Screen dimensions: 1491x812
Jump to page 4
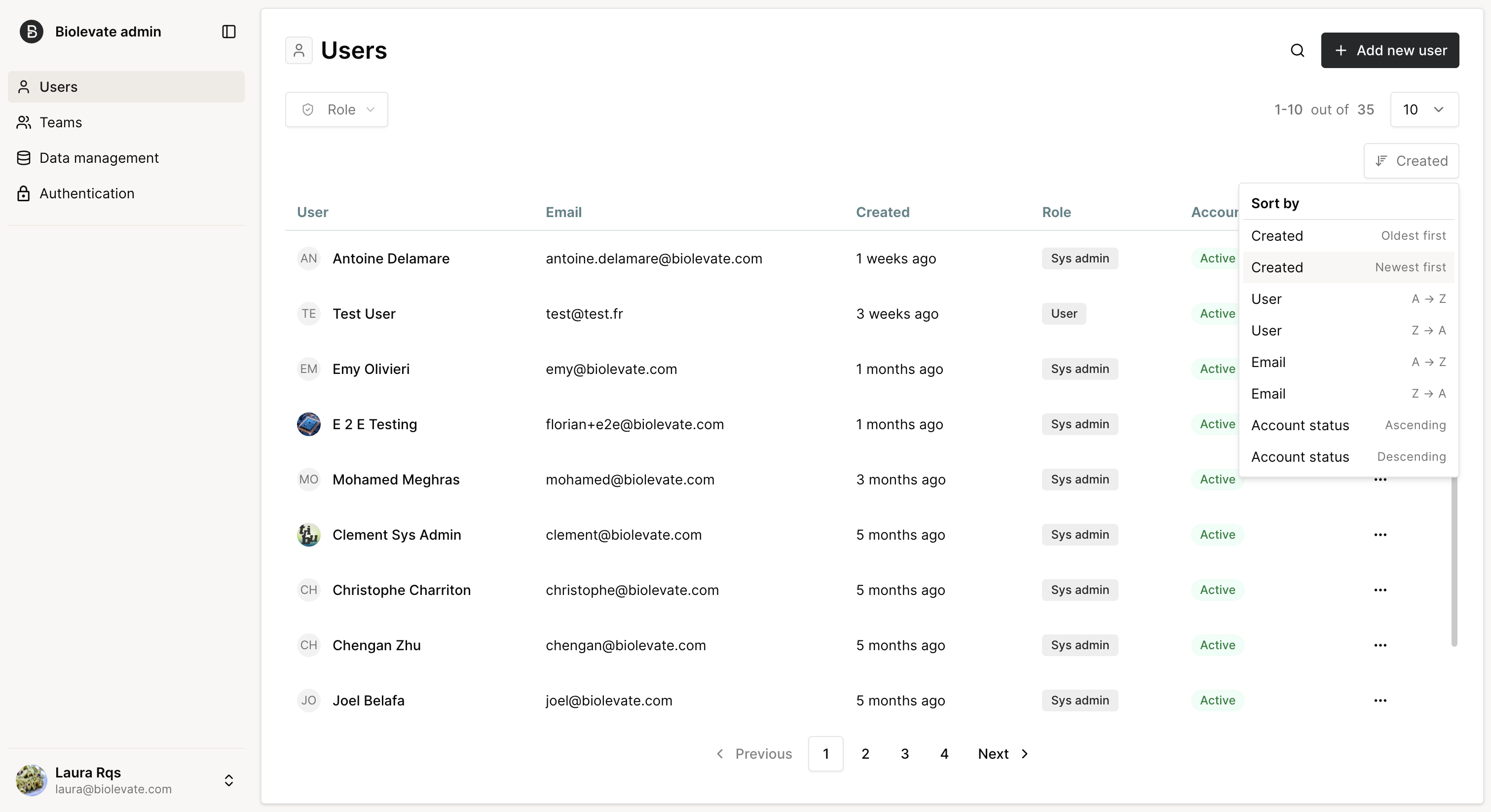944,754
